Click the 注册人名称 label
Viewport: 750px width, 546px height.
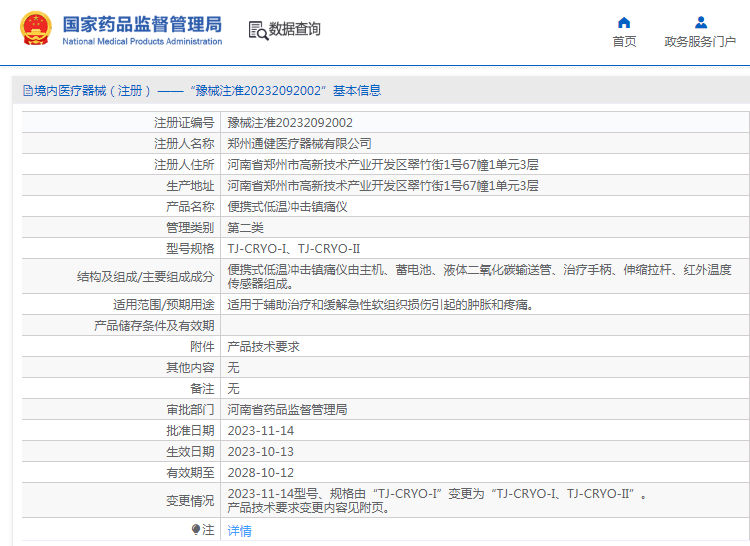(x=184, y=144)
